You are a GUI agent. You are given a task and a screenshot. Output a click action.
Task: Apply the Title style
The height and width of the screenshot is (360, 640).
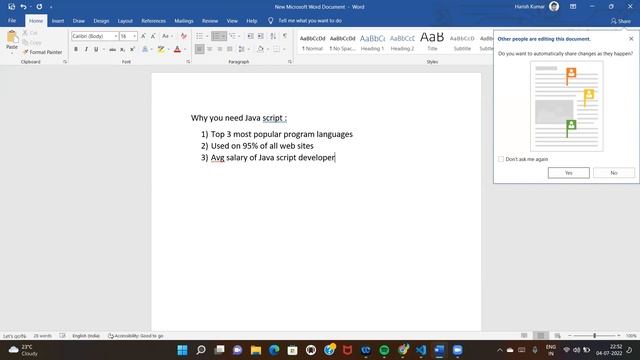(432, 42)
